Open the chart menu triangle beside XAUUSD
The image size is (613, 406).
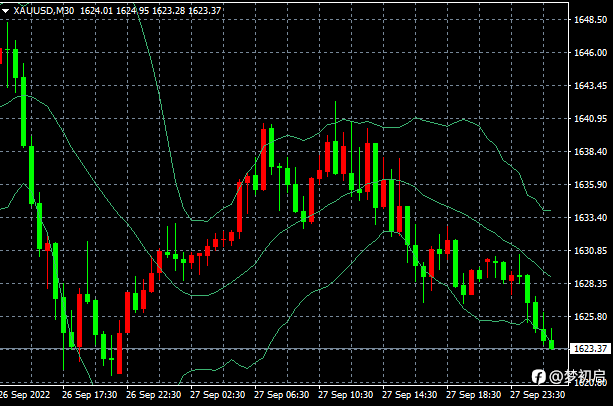click(5, 11)
